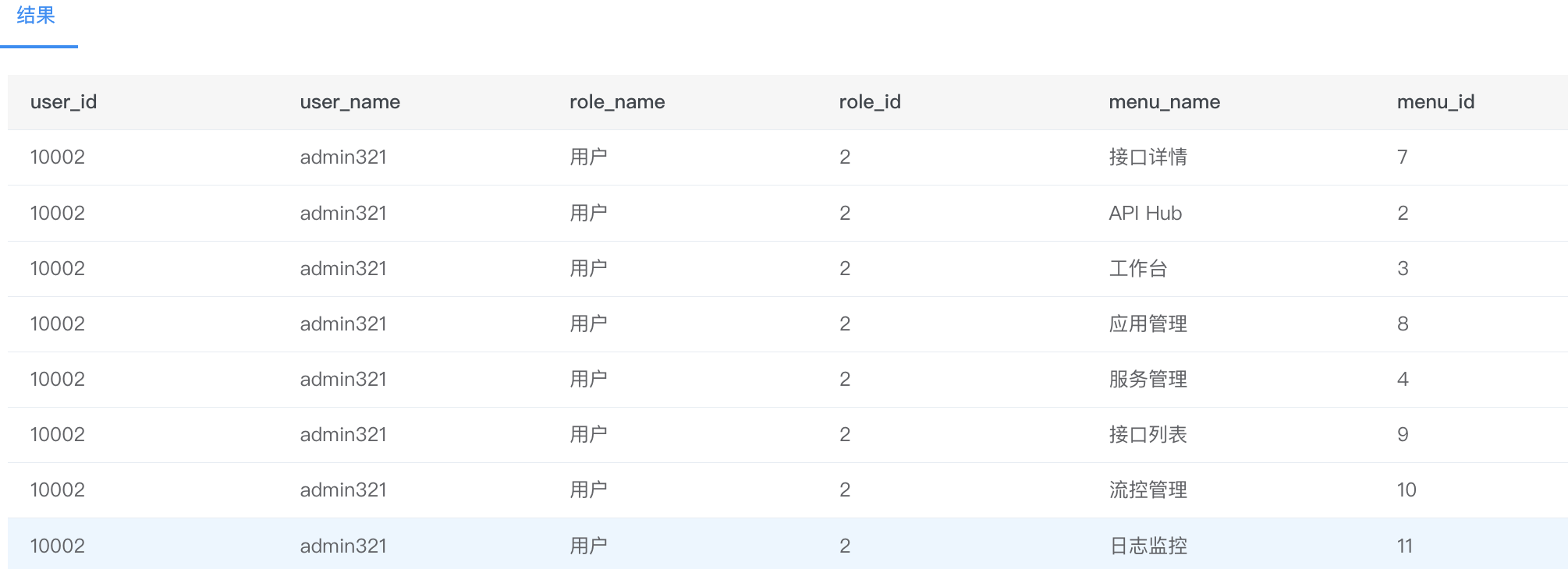Viewport: 1568px width, 569px height.
Task: Select the 工作台 menu name cell
Action: (1138, 269)
